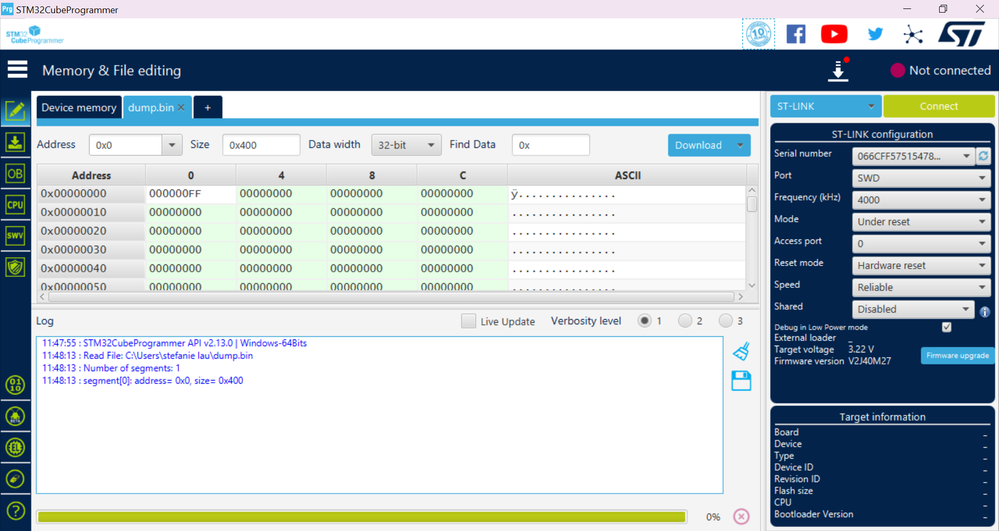Open the Port SWD dropdown

[x=921, y=178]
